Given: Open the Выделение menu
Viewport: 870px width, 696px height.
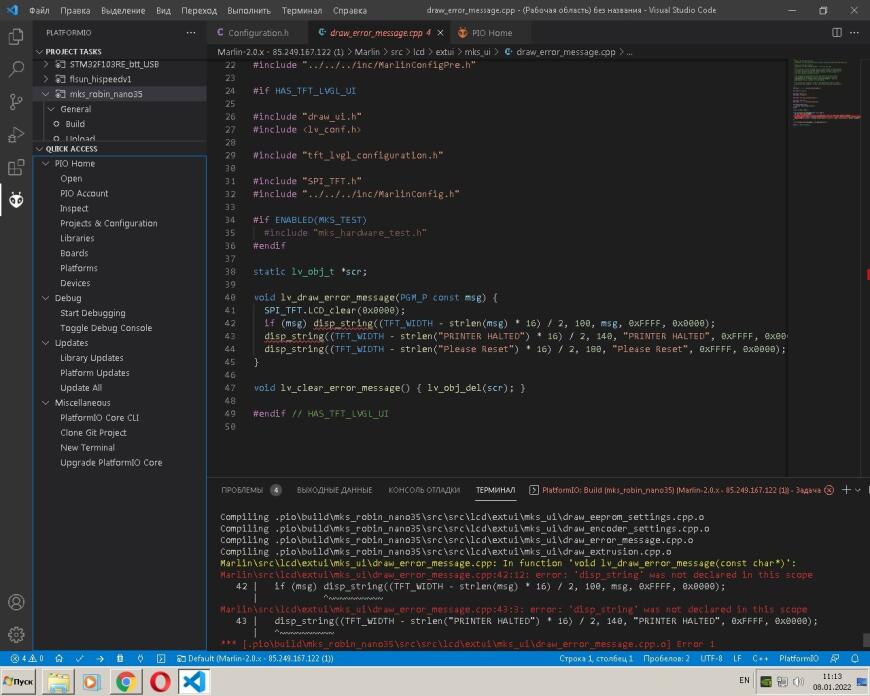Looking at the screenshot, I should pyautogui.click(x=123, y=11).
